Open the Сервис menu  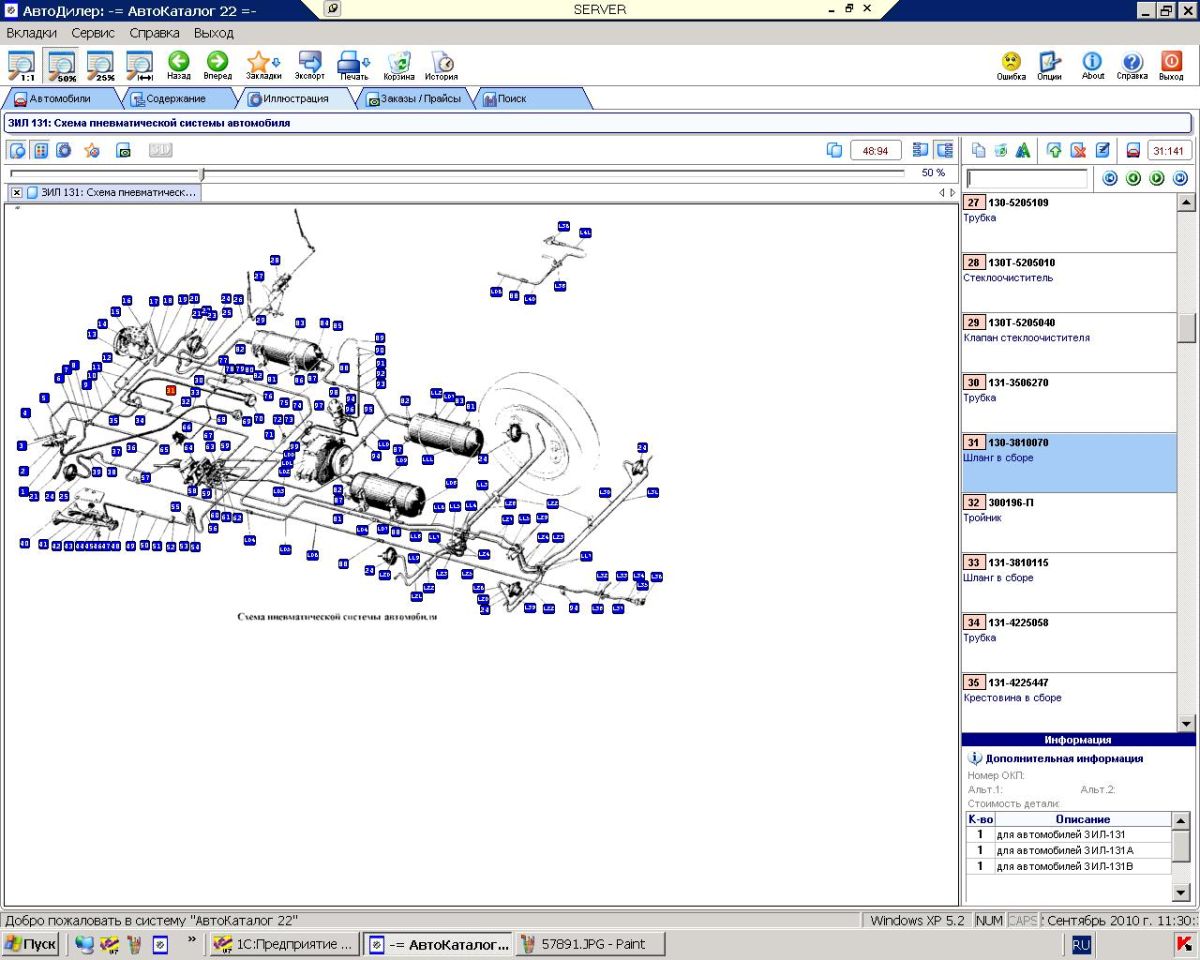[x=93, y=33]
